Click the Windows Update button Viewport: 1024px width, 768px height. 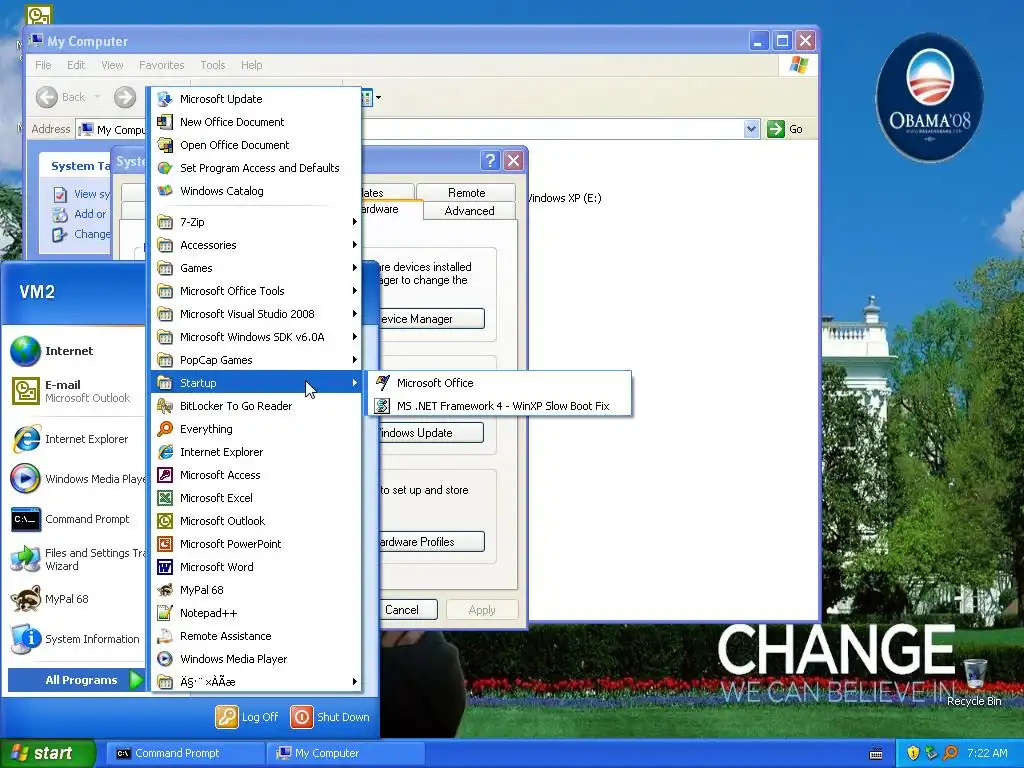click(x=431, y=432)
